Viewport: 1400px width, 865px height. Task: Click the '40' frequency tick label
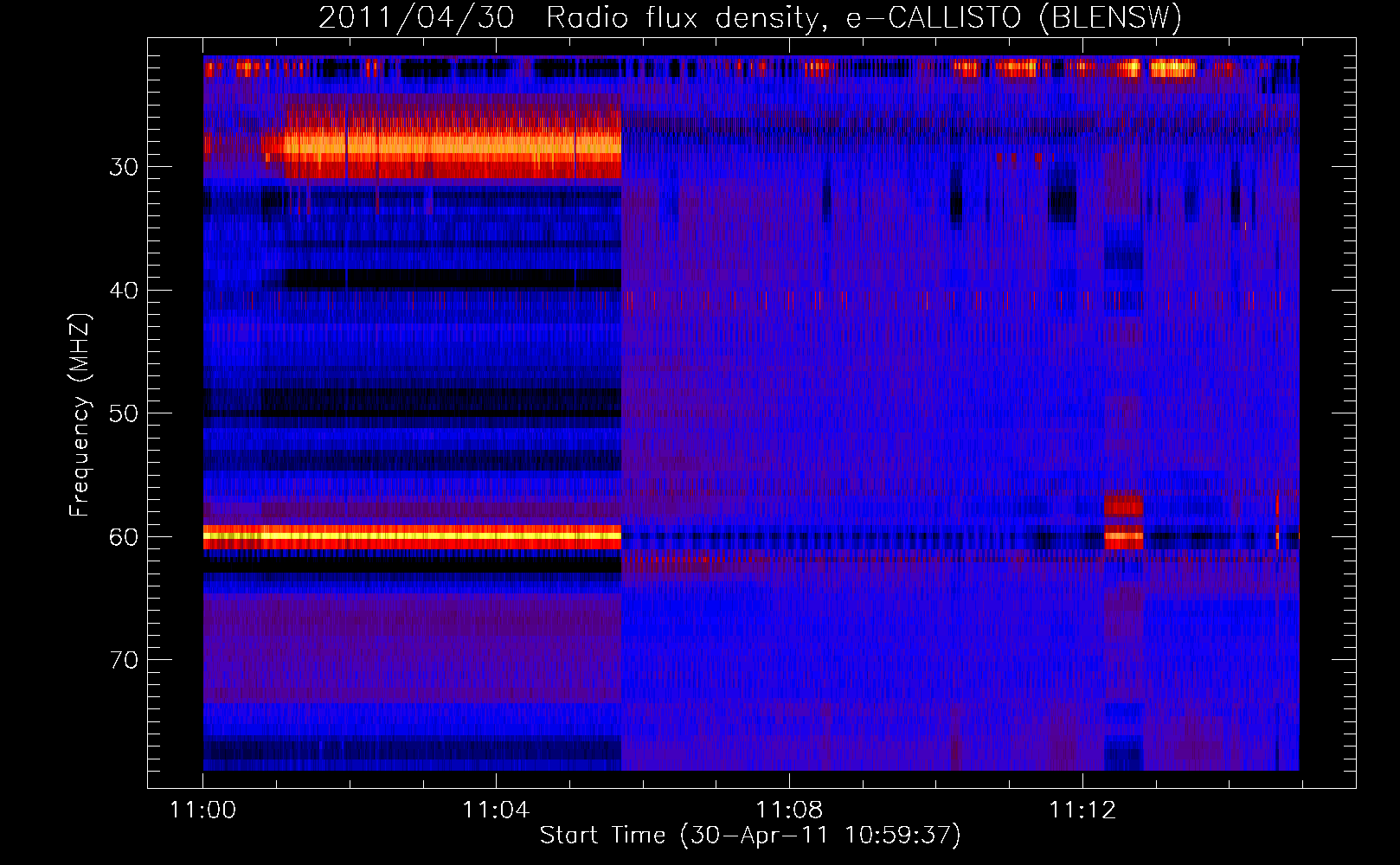tap(124, 291)
